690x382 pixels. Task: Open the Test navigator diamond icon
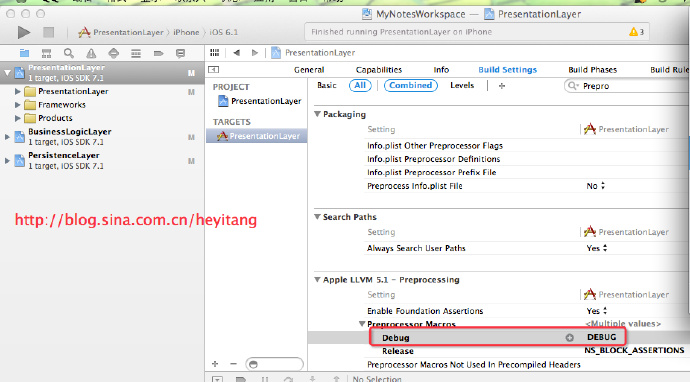coord(114,53)
